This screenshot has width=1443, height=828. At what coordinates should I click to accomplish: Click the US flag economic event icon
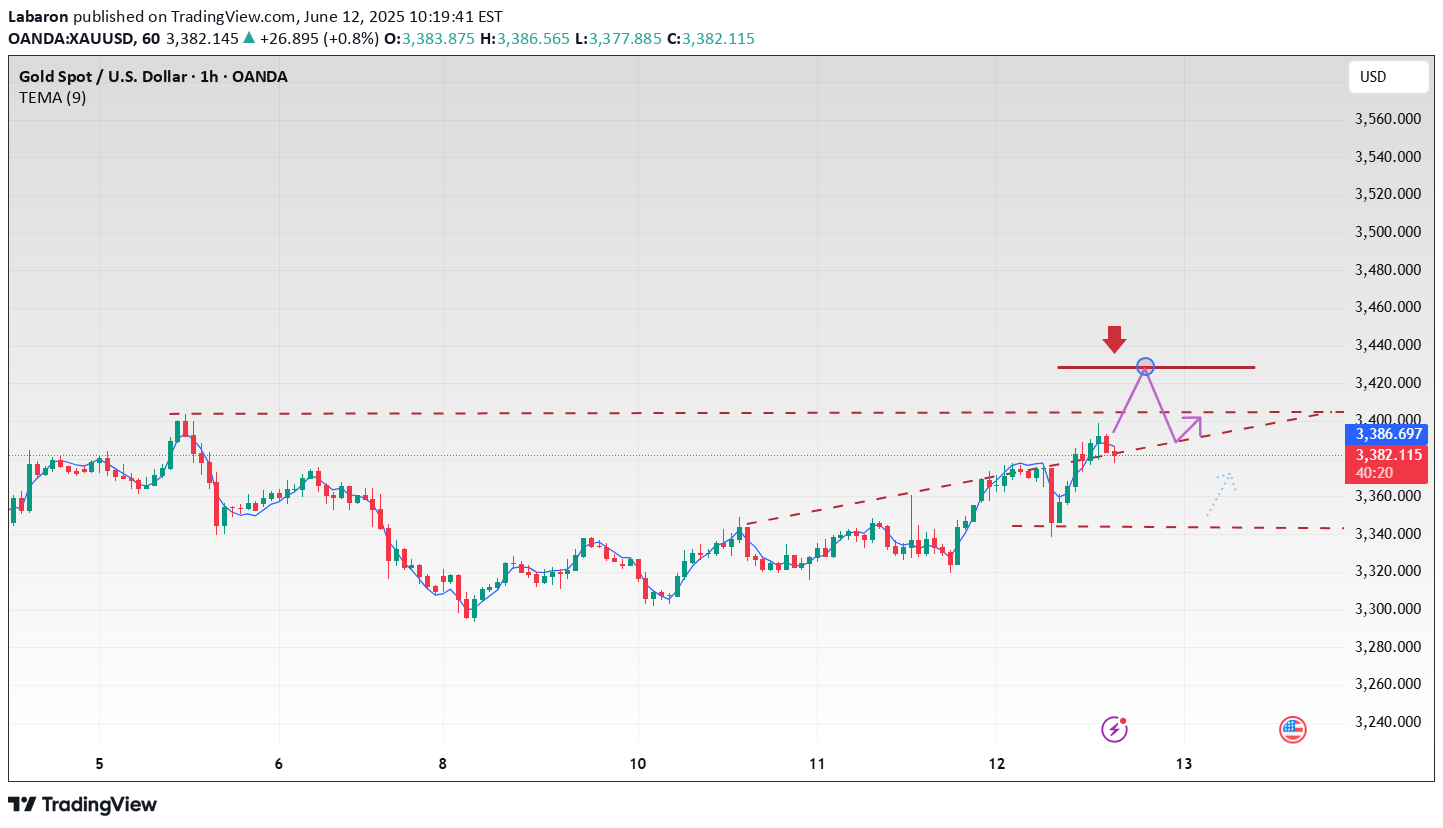tap(1292, 730)
